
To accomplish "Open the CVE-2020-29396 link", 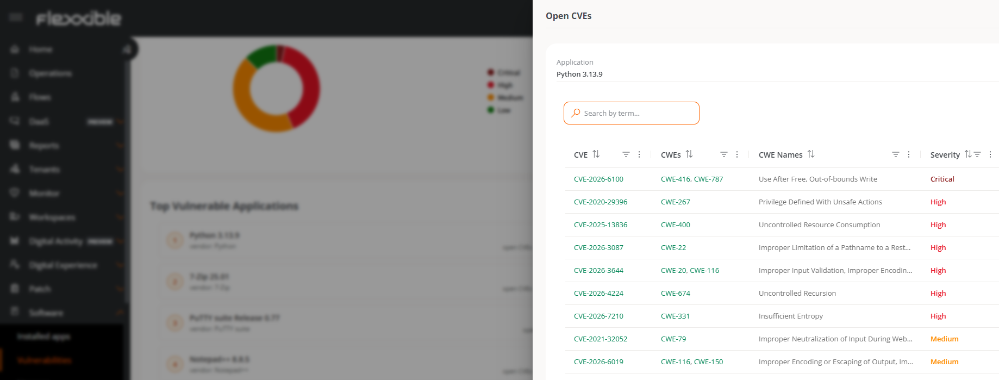I will click(x=600, y=202).
